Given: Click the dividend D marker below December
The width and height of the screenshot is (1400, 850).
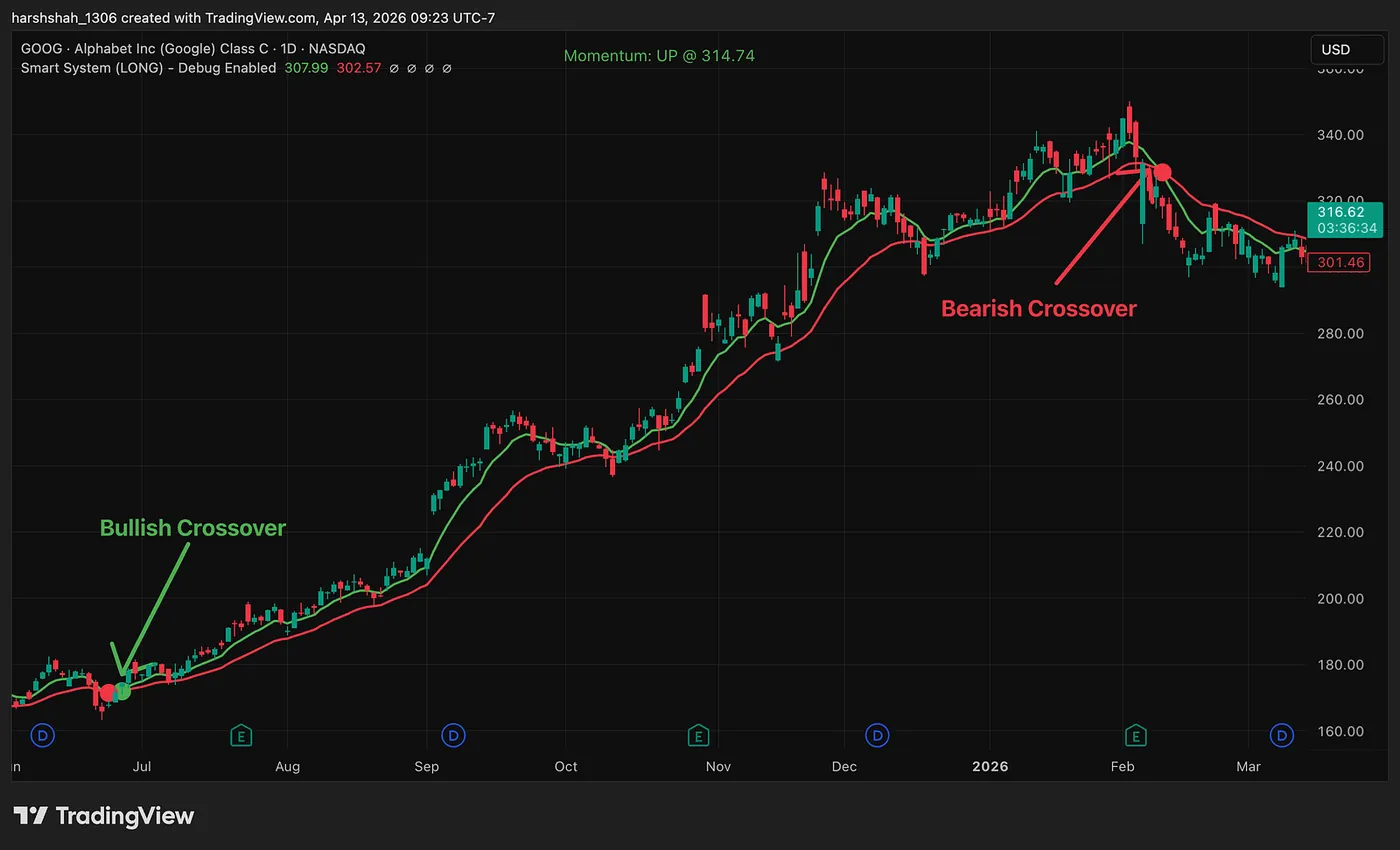Looking at the screenshot, I should pos(877,736).
